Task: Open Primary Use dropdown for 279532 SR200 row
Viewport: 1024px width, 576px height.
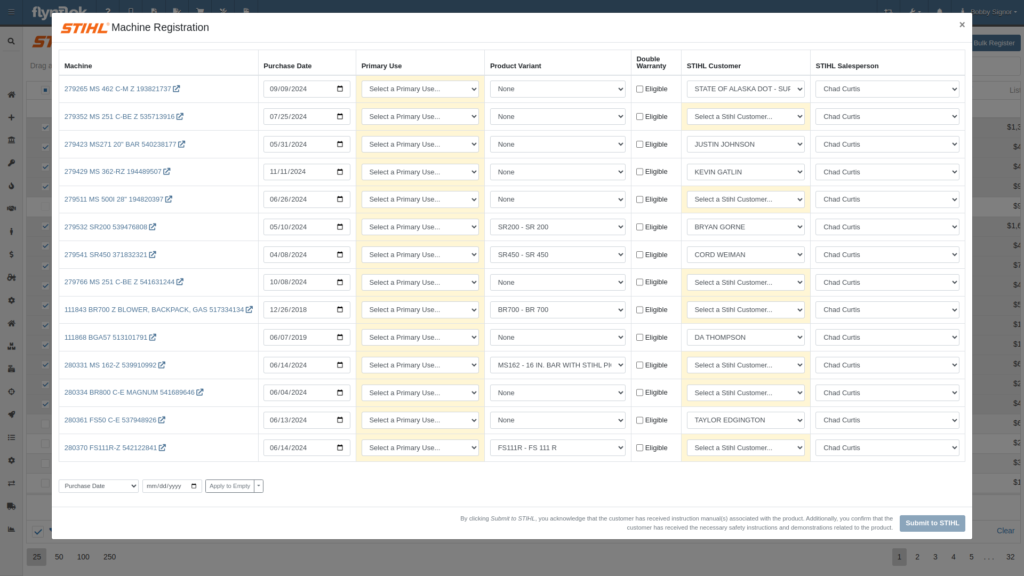Action: pyautogui.click(x=420, y=227)
